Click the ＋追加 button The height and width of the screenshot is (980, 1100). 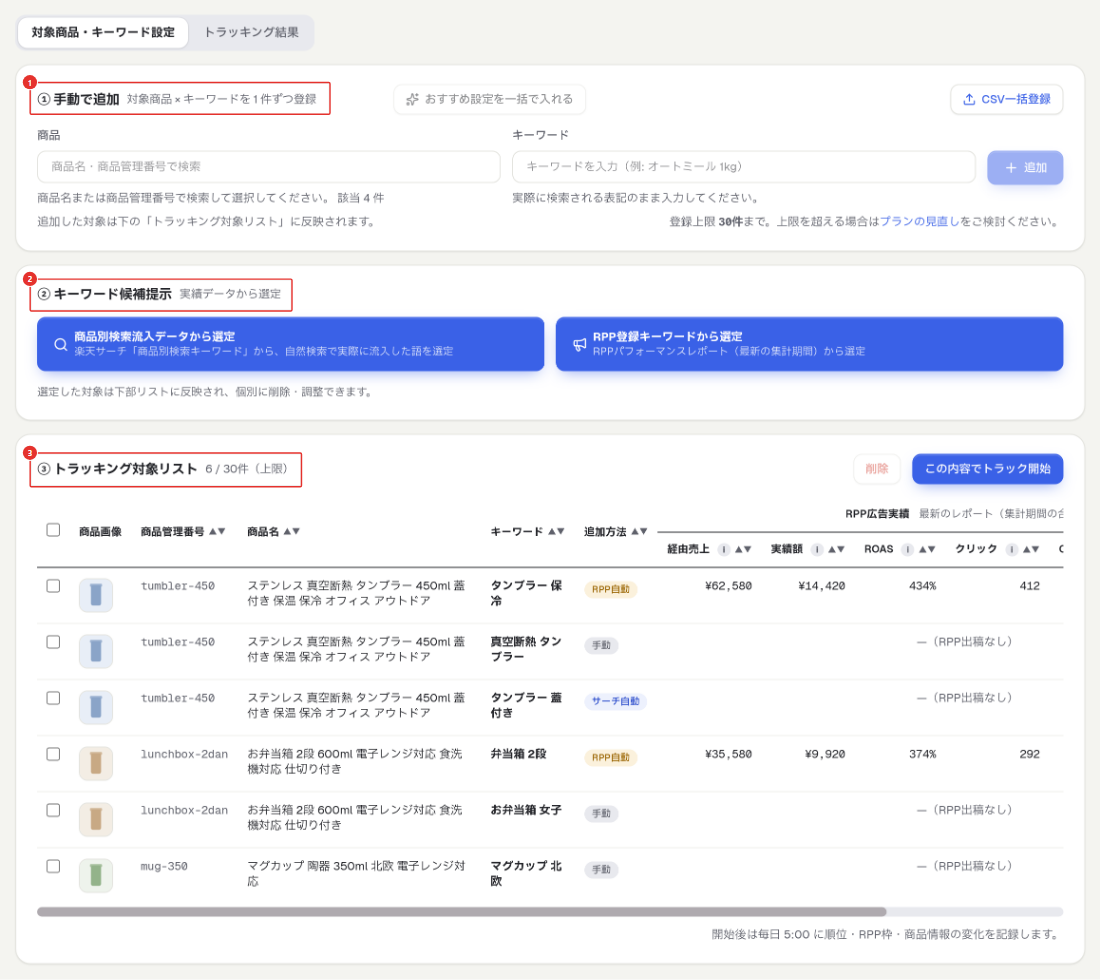click(1025, 168)
